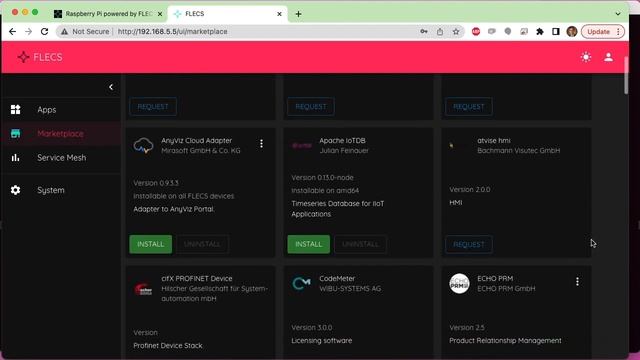The height and width of the screenshot is (360, 640).
Task: Click Uninstall for Apache IoTDB
Action: [360, 244]
